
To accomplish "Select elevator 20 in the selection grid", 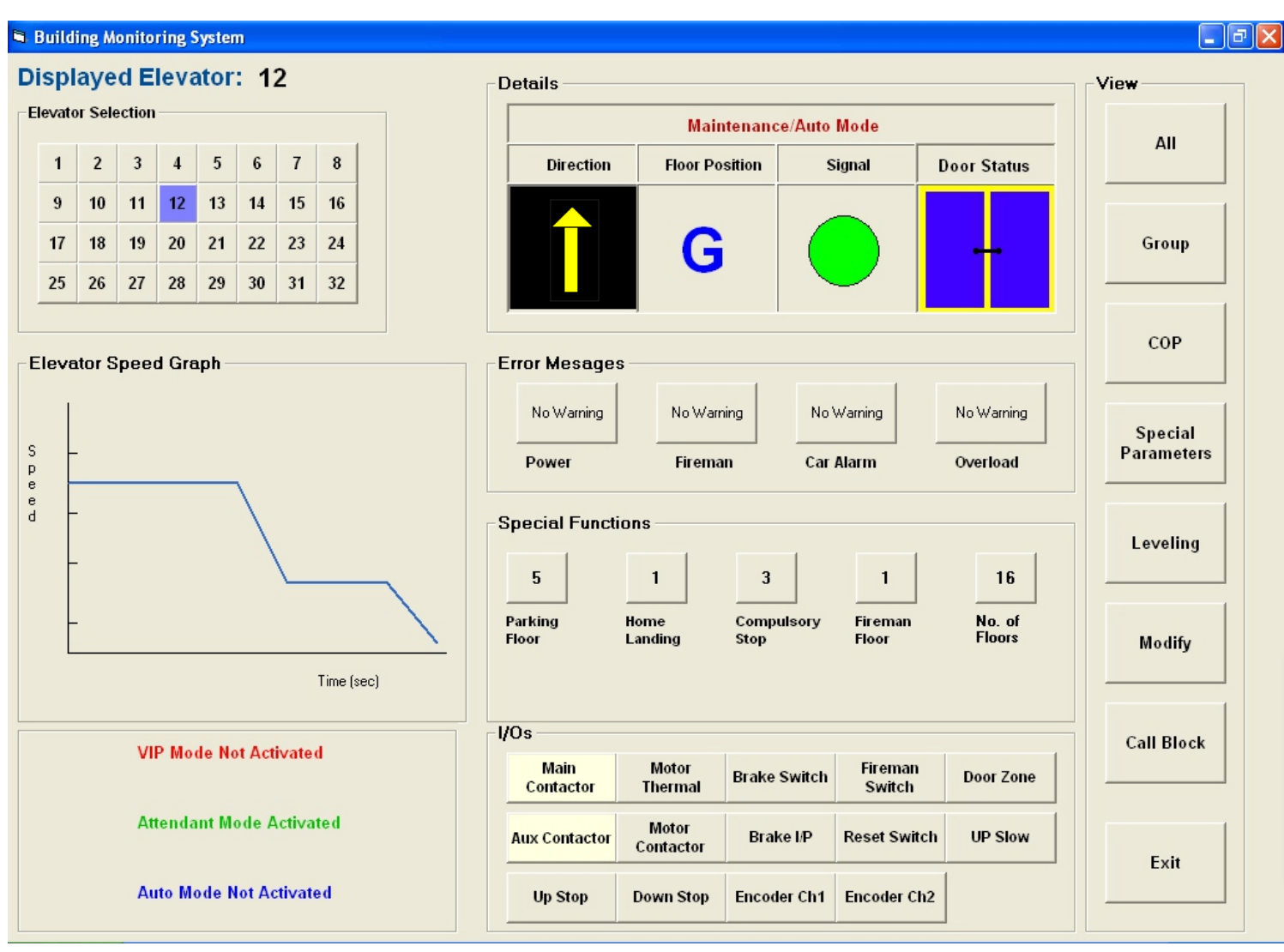I will point(177,244).
